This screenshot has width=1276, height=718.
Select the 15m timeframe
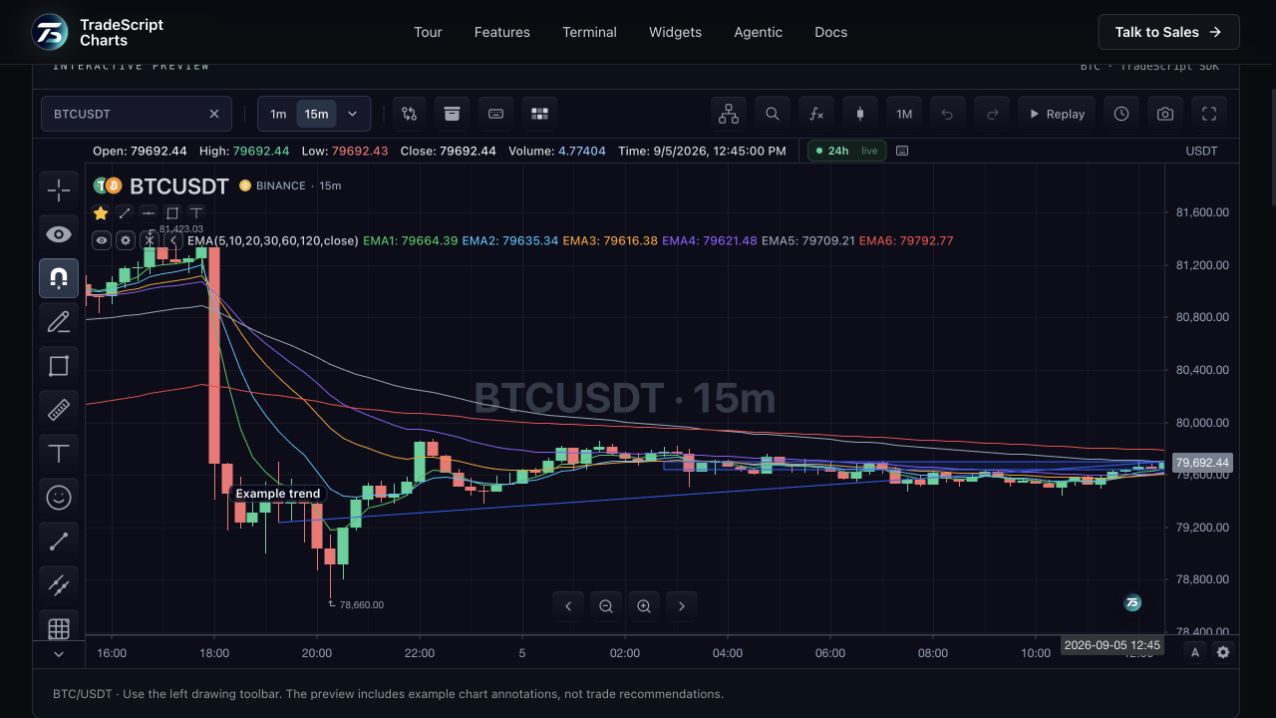[x=316, y=114]
